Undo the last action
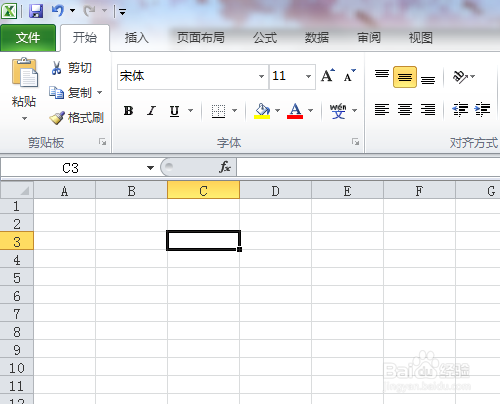Viewport: 500px width, 404px height. (58, 11)
